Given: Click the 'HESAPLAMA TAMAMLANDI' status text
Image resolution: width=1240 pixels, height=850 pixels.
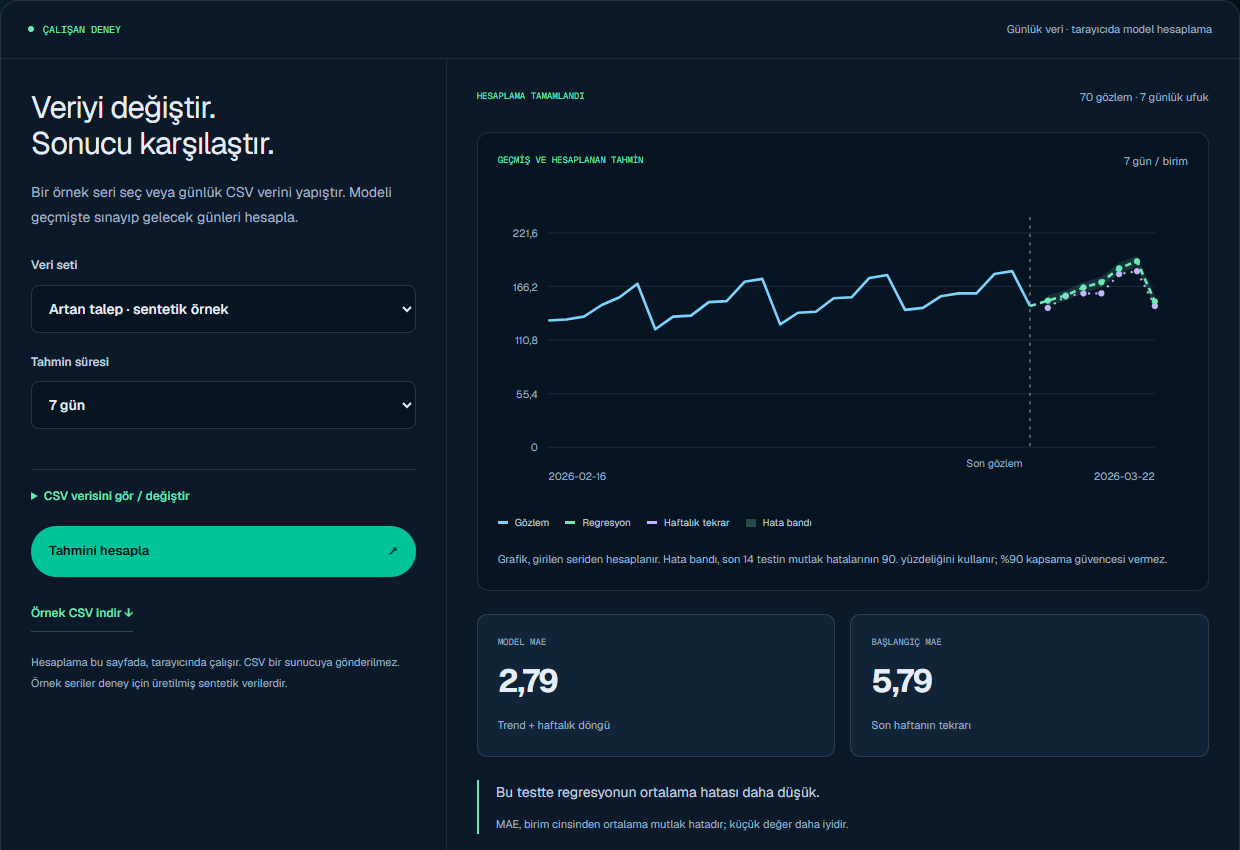Looking at the screenshot, I should pos(531,97).
